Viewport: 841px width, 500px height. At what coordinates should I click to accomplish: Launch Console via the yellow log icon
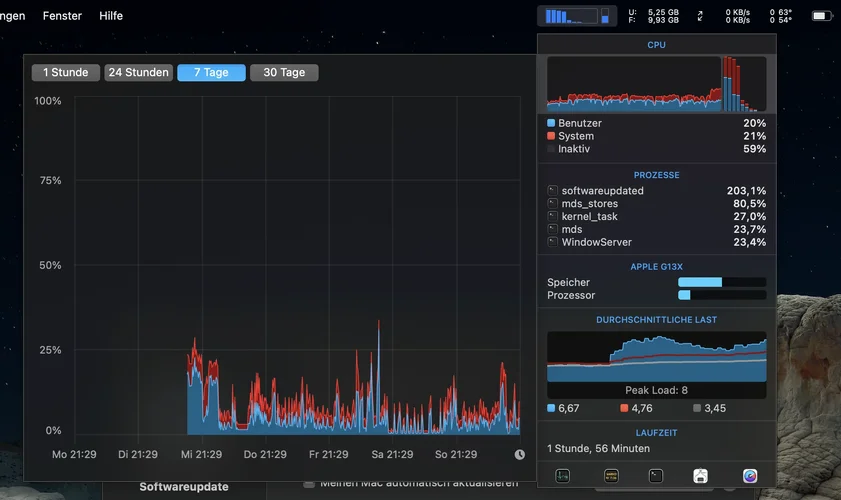point(610,476)
